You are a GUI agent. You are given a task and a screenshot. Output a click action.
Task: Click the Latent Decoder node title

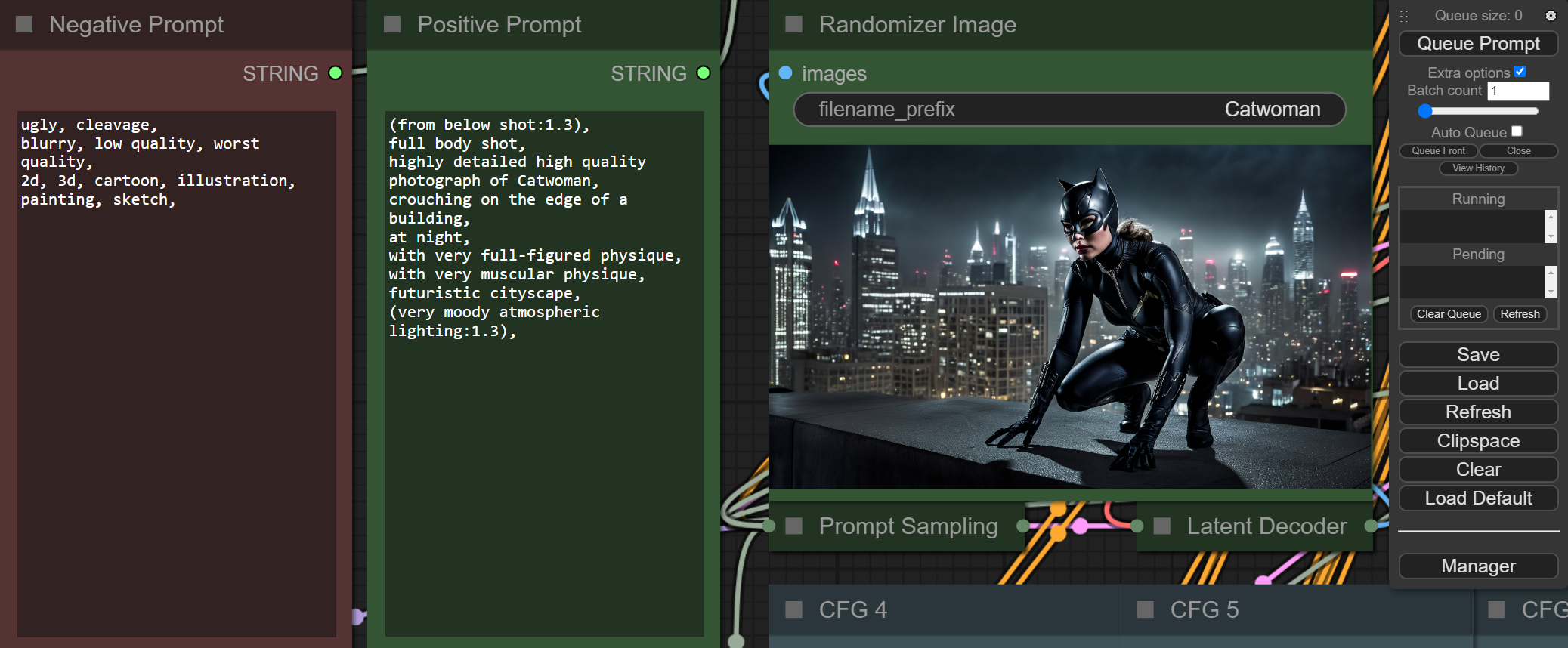[x=1267, y=526]
